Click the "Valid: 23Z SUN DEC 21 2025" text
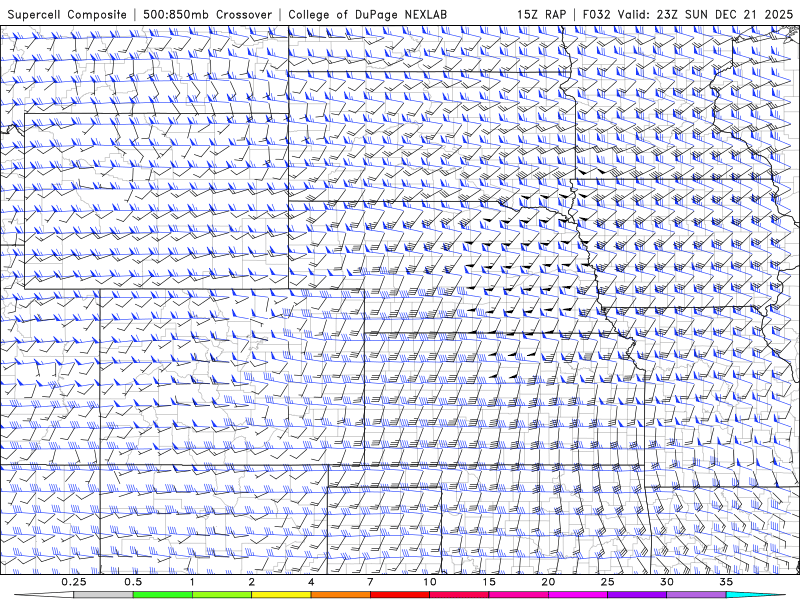800x600 pixels. (705, 14)
